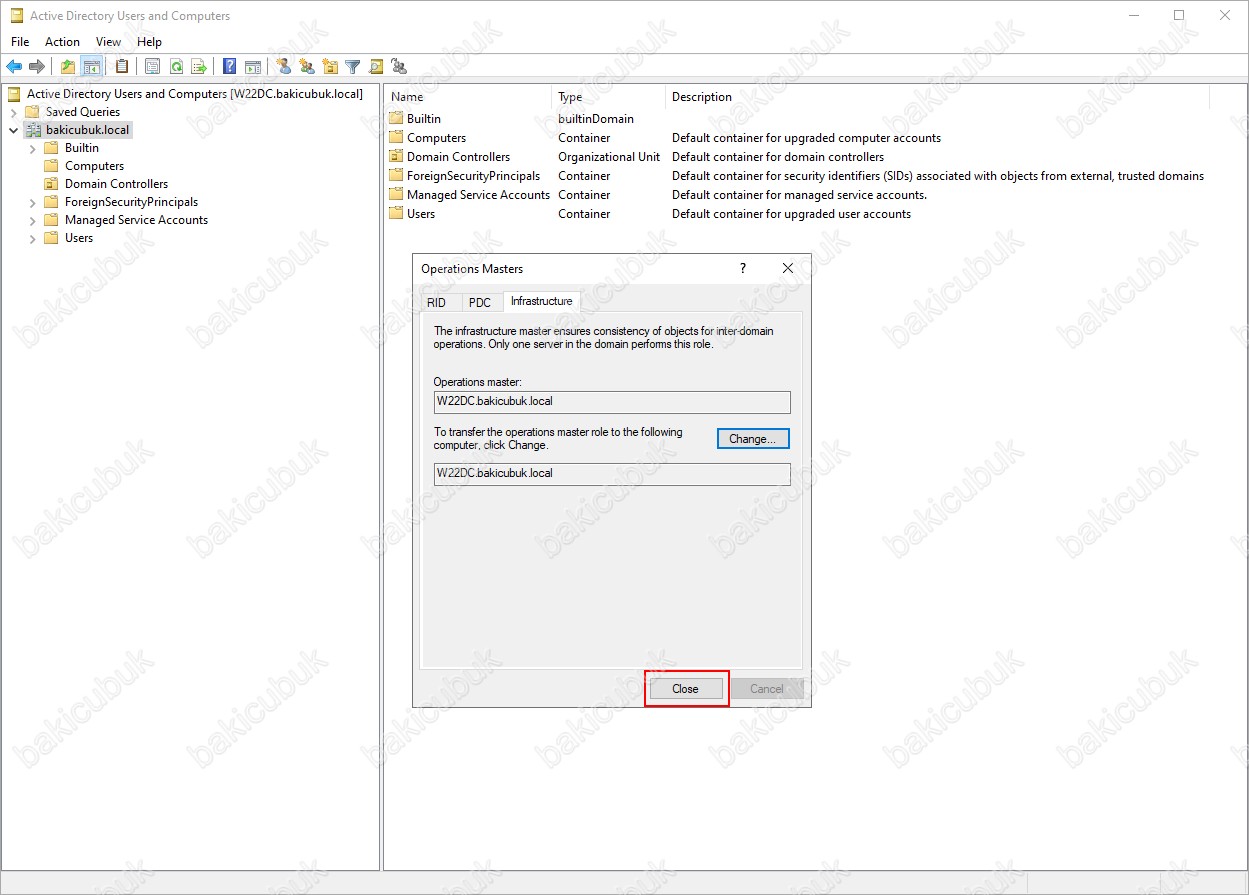Switch to the PDC tab

coord(480,303)
